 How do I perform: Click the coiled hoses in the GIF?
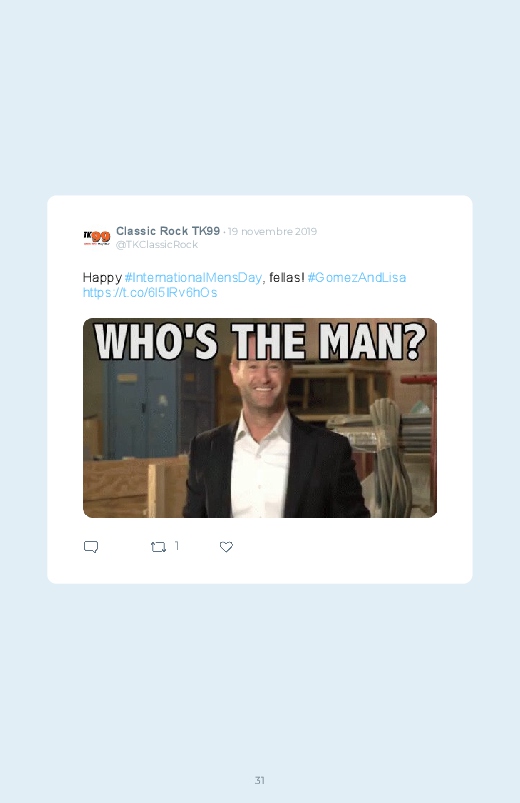[x=392, y=453]
